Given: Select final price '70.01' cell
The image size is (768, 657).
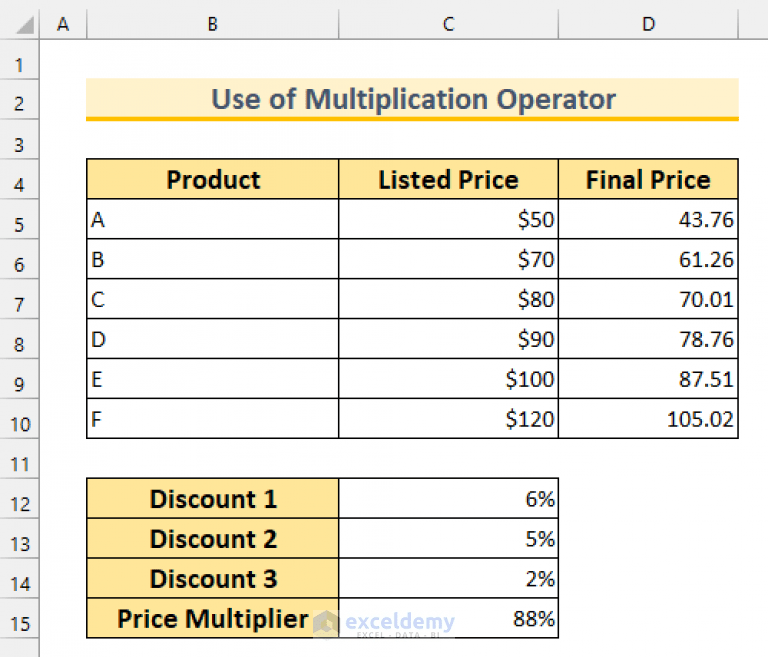Looking at the screenshot, I should [648, 299].
